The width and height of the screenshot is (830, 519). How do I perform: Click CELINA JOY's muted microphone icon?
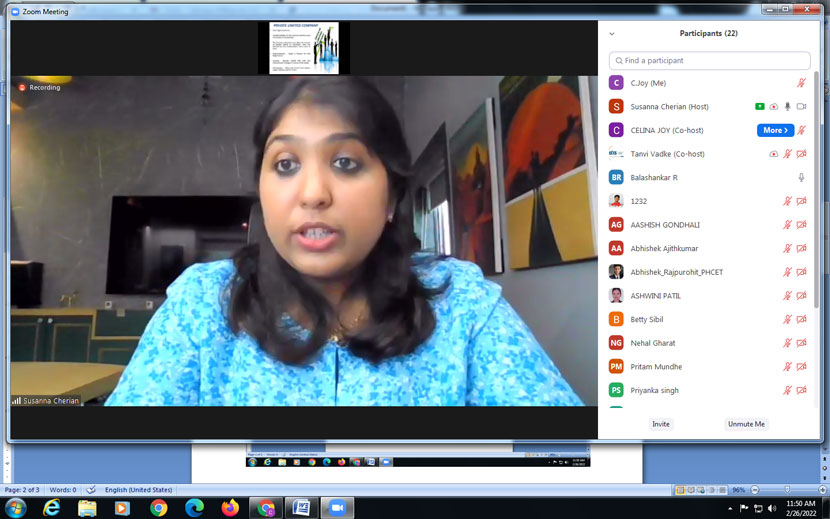[801, 130]
